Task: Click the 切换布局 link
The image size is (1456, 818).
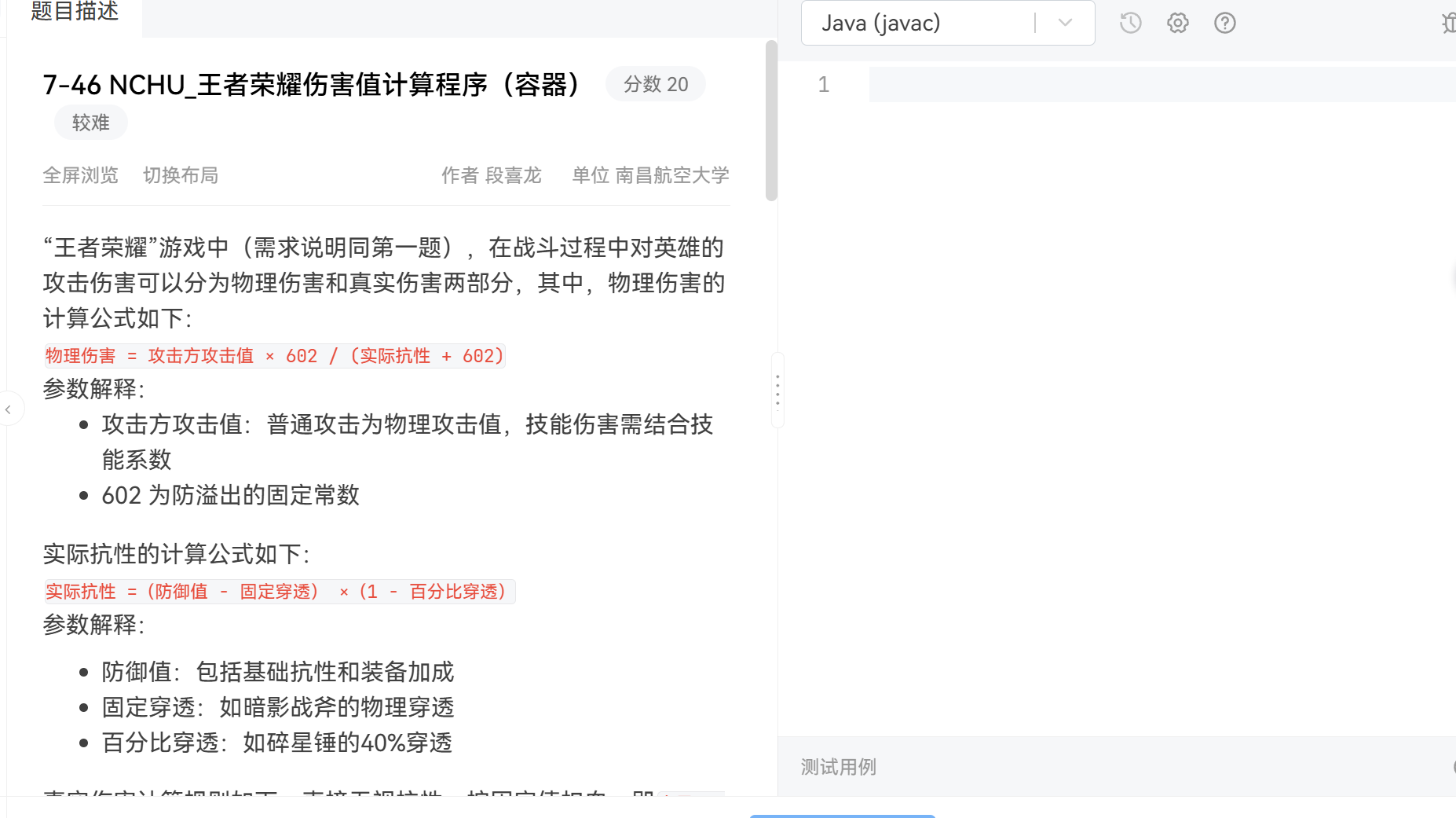Action: coord(181,175)
